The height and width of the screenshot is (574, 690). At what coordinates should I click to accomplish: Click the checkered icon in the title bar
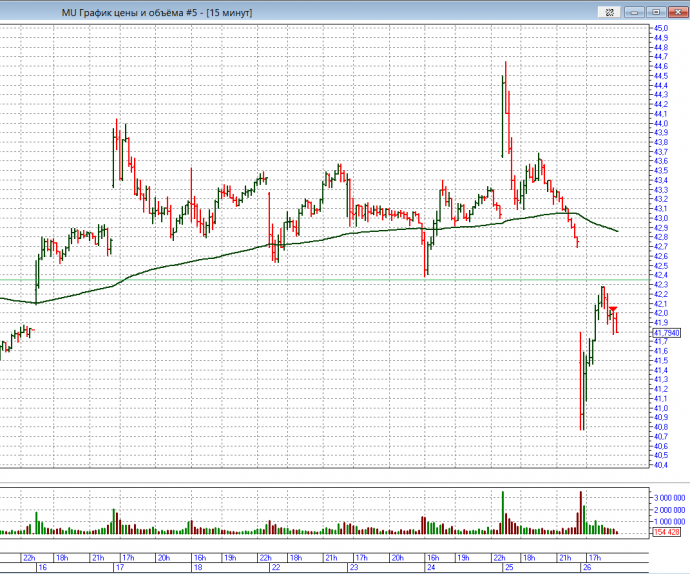607,10
